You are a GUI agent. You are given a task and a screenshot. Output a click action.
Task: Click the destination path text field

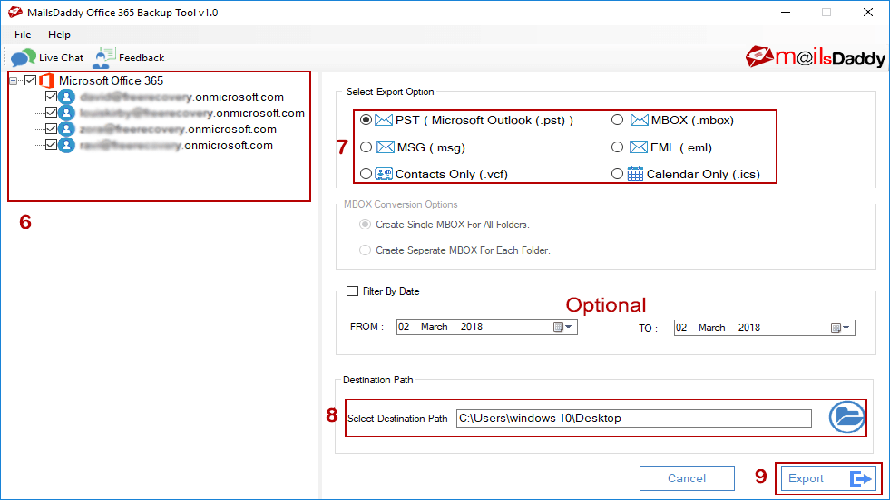click(633, 418)
